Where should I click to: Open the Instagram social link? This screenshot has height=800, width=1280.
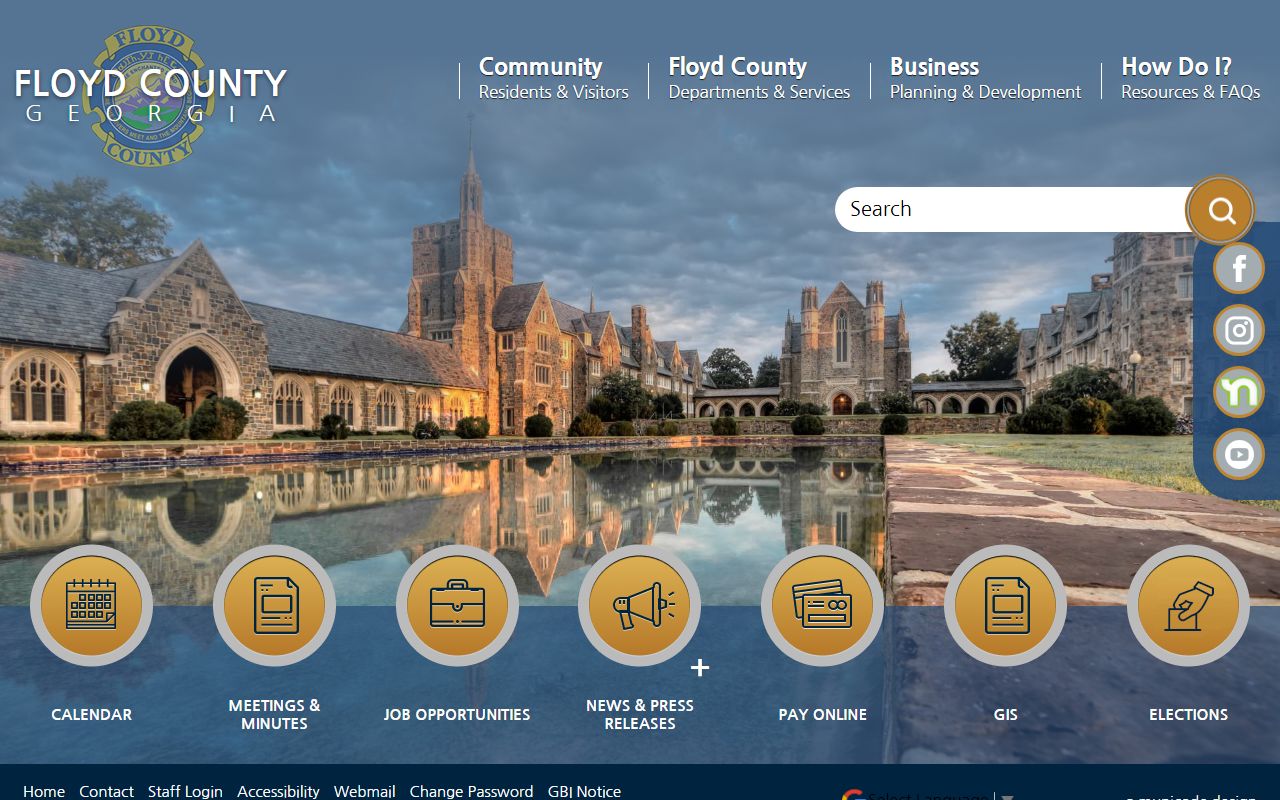pyautogui.click(x=1239, y=330)
